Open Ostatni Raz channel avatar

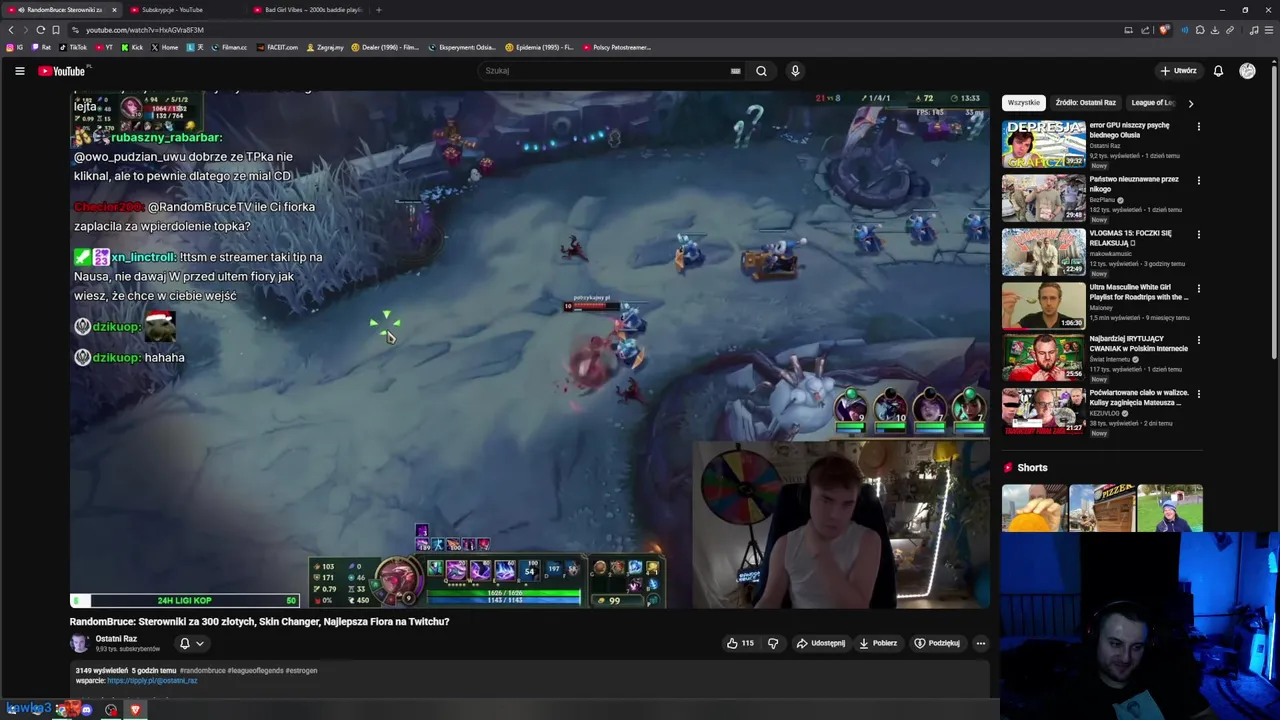[x=79, y=643]
